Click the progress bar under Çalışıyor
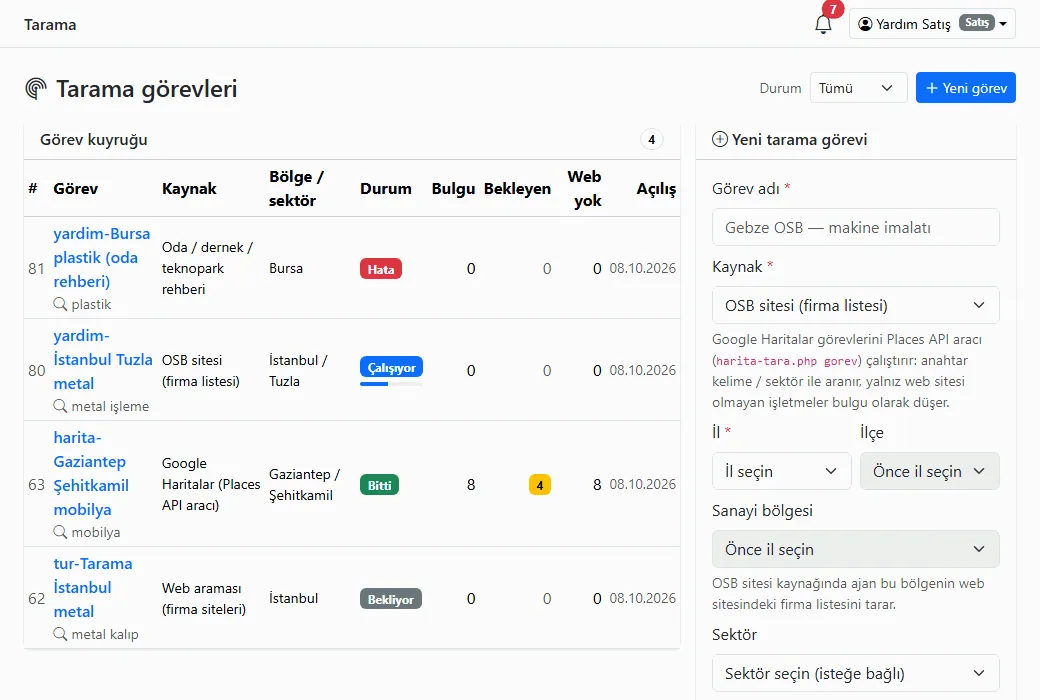This screenshot has width=1040, height=700. point(391,384)
